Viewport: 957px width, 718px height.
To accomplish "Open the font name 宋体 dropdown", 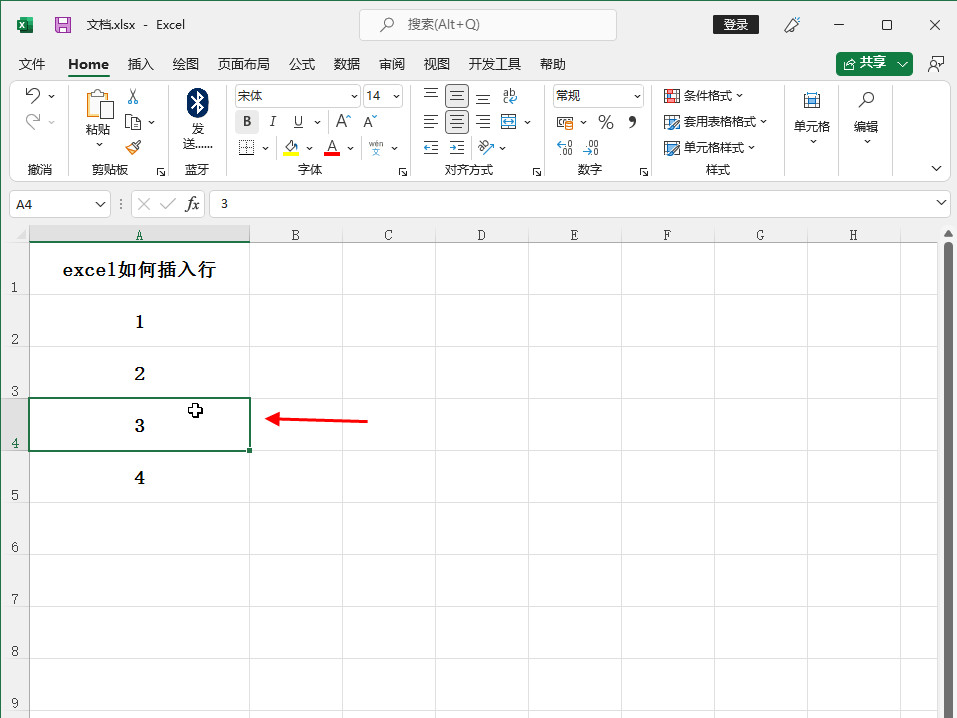I will (353, 96).
